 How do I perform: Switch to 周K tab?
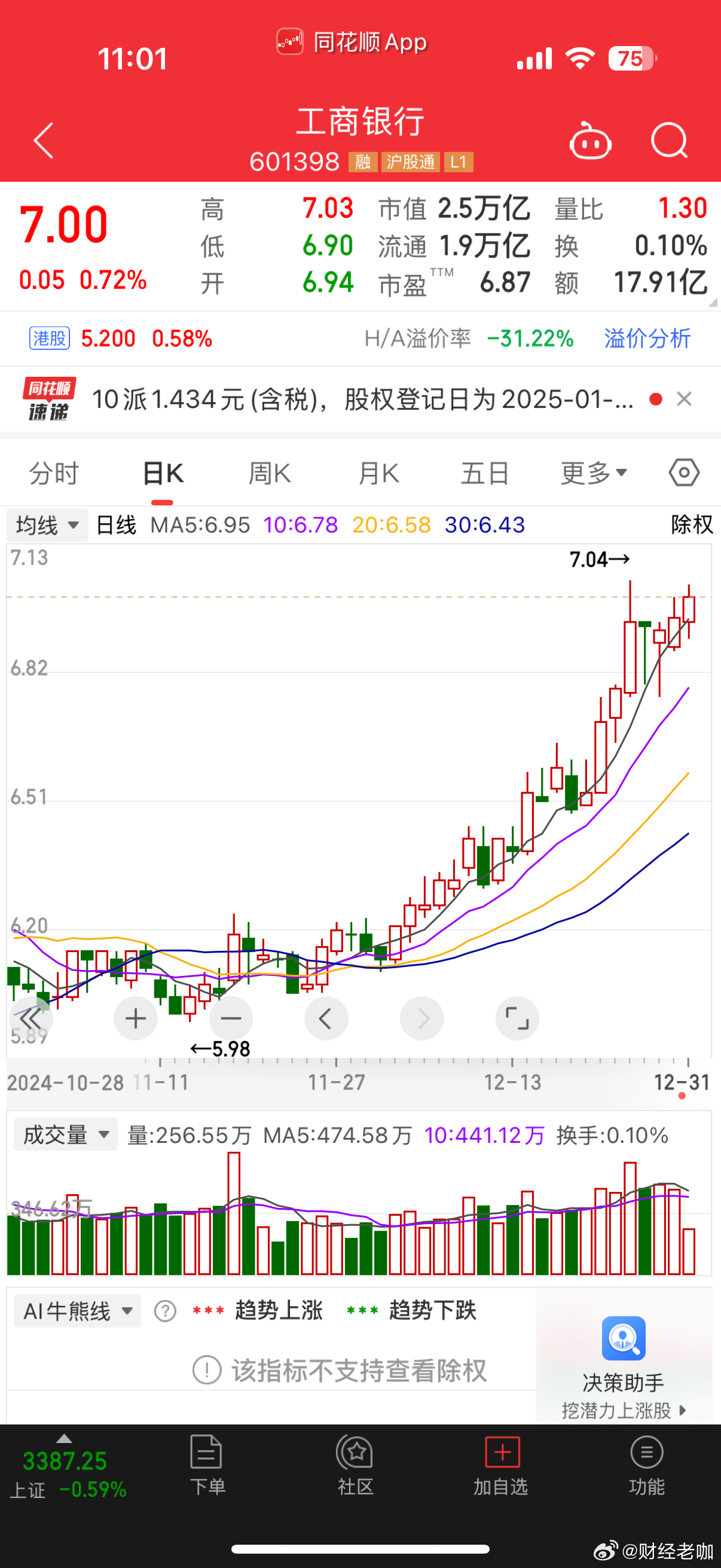[x=270, y=473]
